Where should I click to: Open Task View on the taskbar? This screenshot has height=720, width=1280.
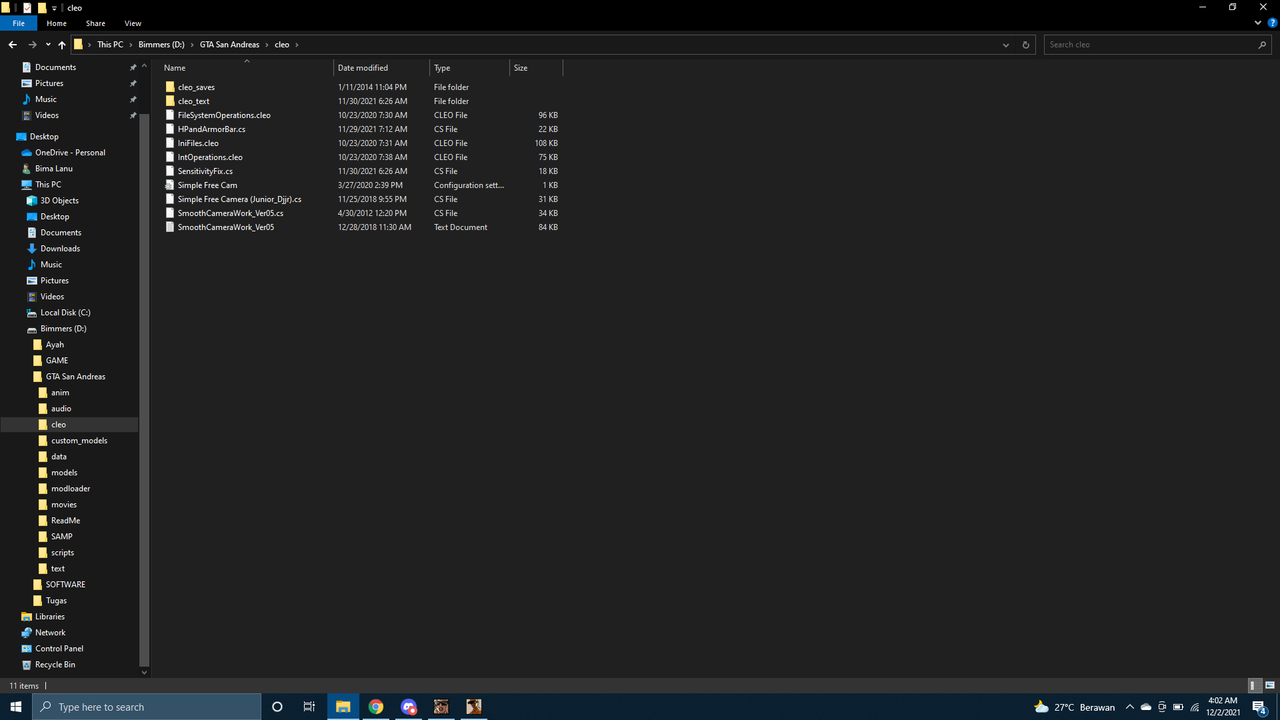click(309, 707)
